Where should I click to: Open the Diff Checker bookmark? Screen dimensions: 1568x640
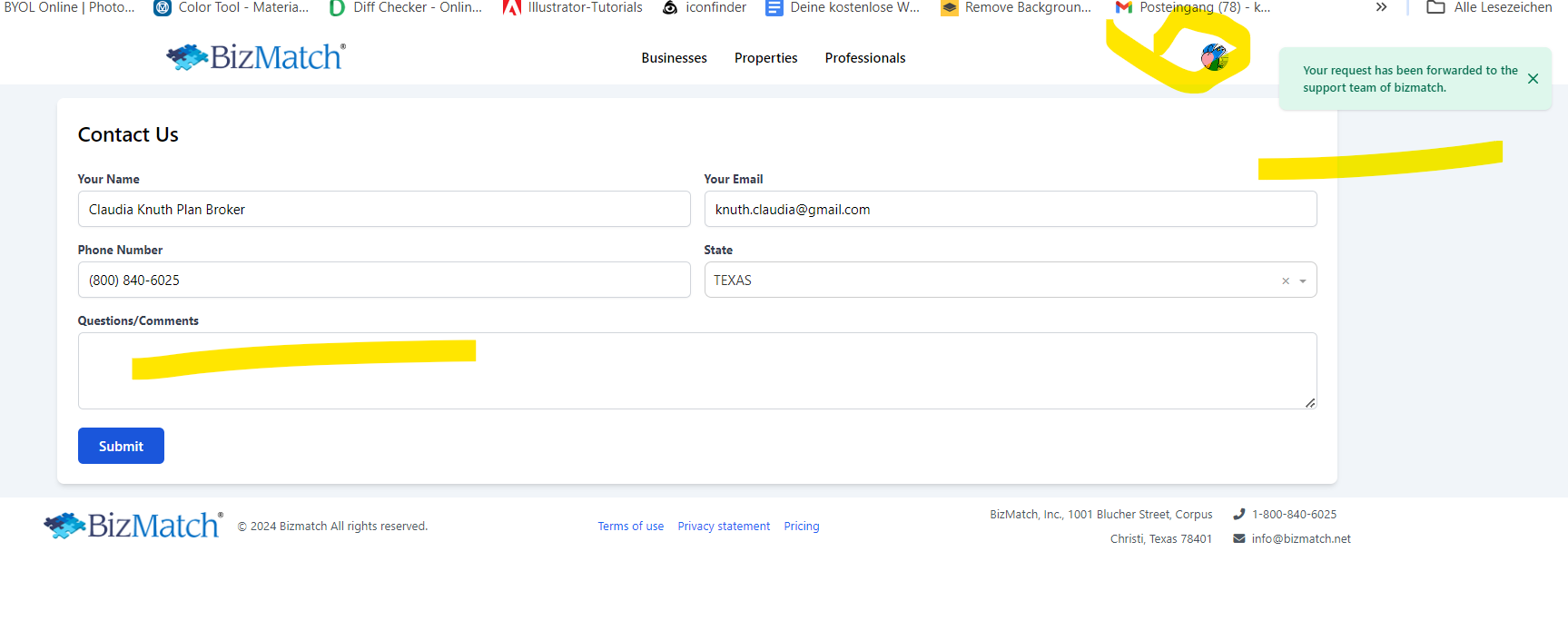pos(406,7)
